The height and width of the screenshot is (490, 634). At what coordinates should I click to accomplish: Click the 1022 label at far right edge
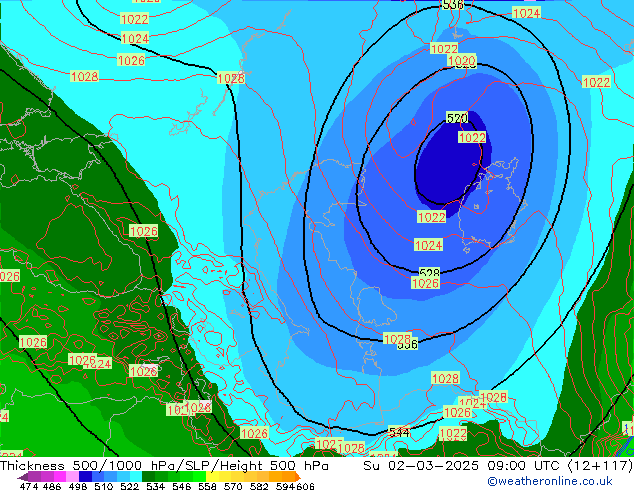click(596, 82)
